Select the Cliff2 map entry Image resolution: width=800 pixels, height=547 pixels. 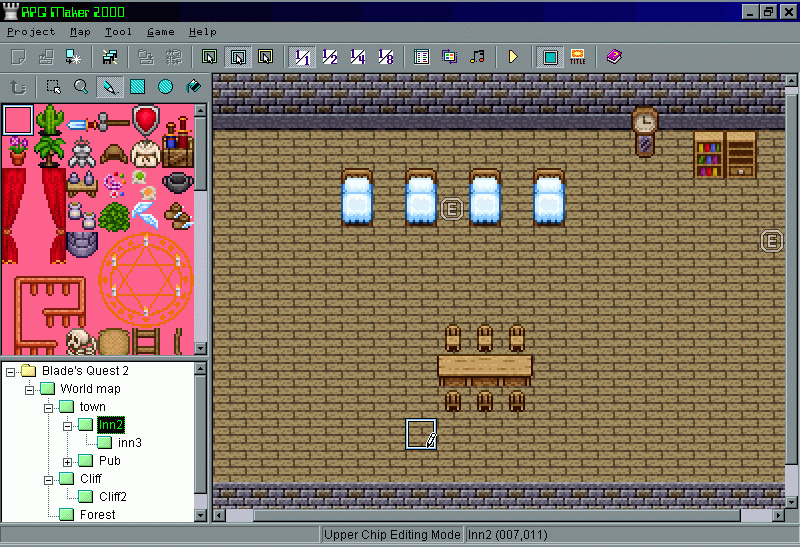tap(113, 496)
